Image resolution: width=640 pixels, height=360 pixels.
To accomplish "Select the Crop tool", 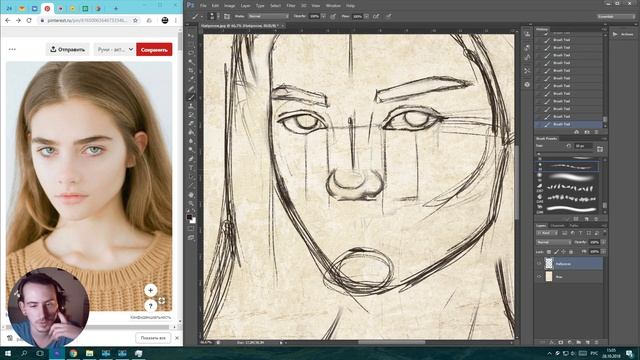I will coord(191,71).
